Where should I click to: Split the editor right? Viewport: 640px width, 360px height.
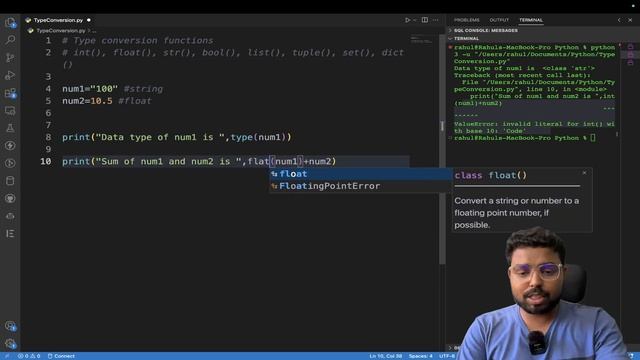tap(425, 20)
